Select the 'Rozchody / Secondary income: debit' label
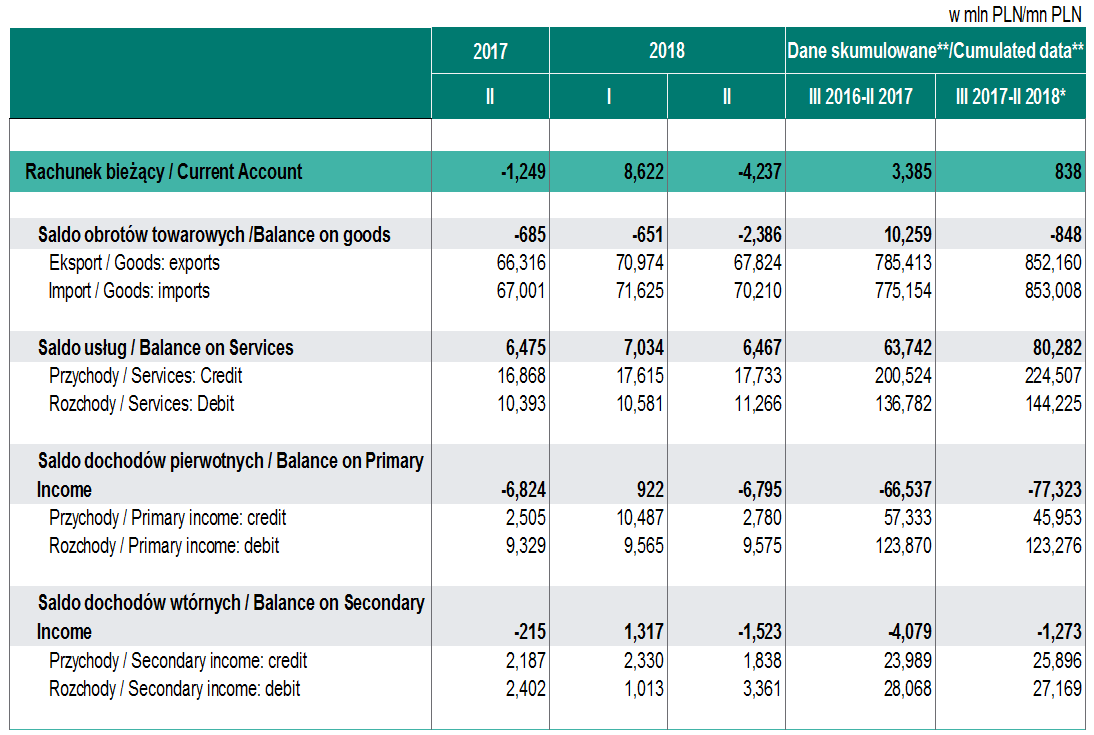1094x735 pixels. pos(174,688)
